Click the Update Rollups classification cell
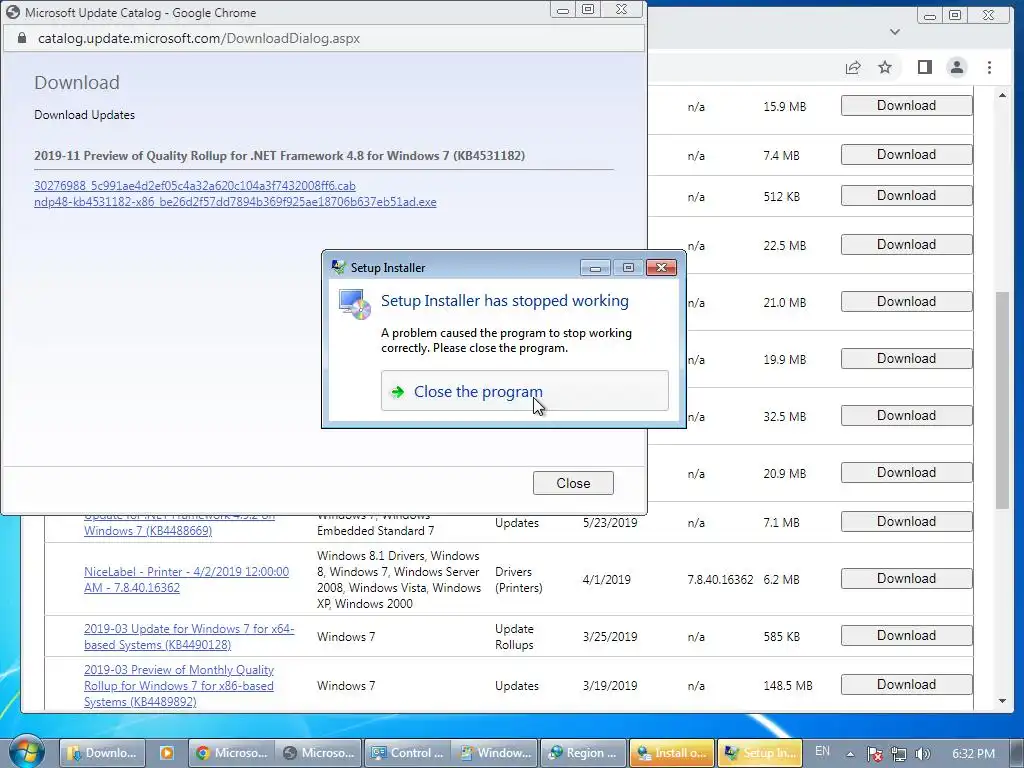This screenshot has height=768, width=1024. (x=514, y=636)
